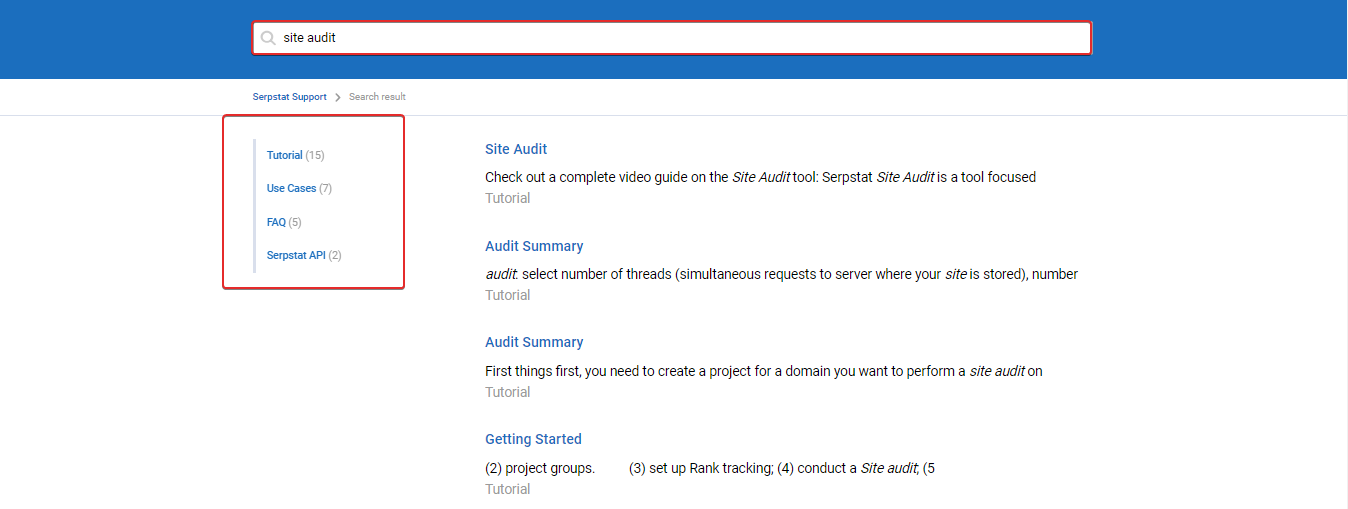Click Tutorial label under Site Audit result
This screenshot has height=509, width=1348.
click(x=508, y=198)
